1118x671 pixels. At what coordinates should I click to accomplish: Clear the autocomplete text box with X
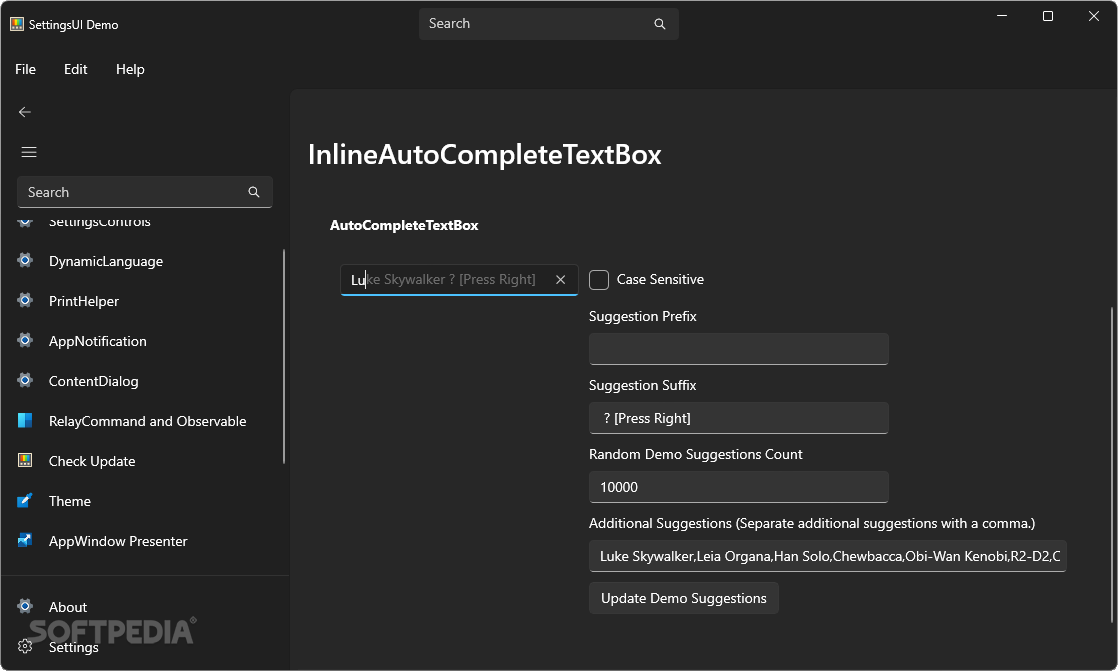coord(560,280)
